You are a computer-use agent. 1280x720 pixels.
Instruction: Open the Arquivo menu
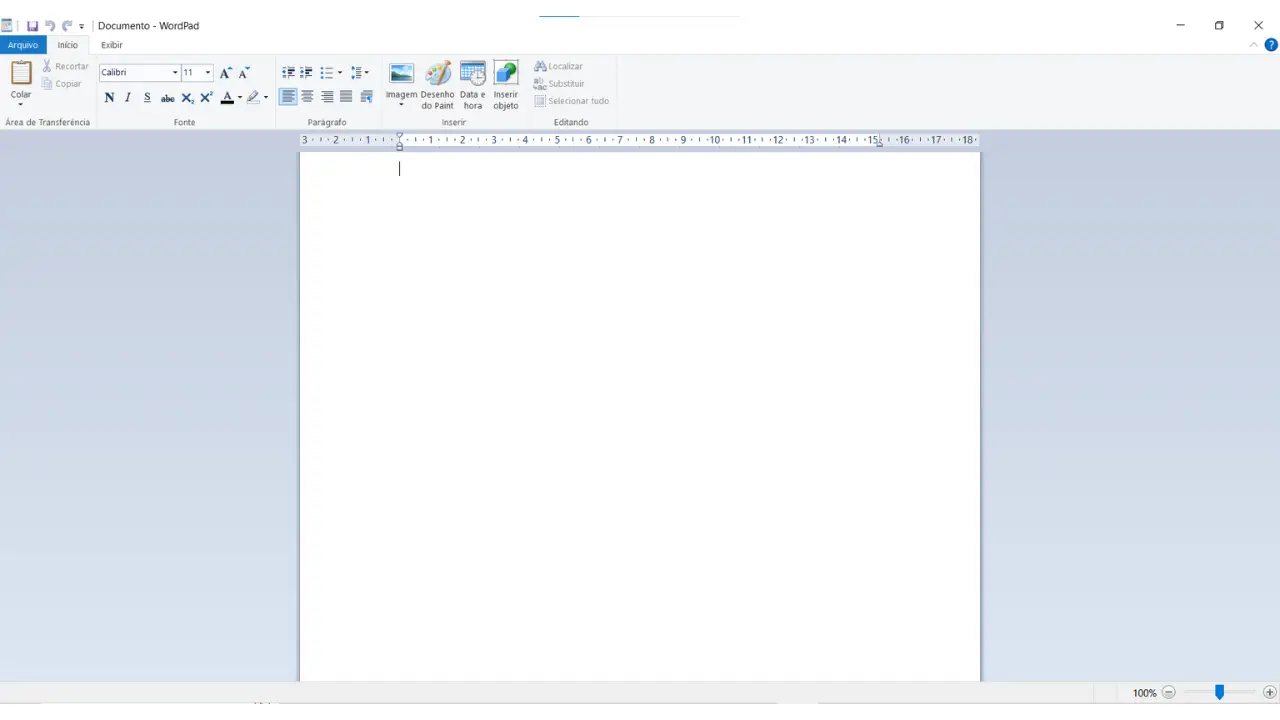point(23,45)
